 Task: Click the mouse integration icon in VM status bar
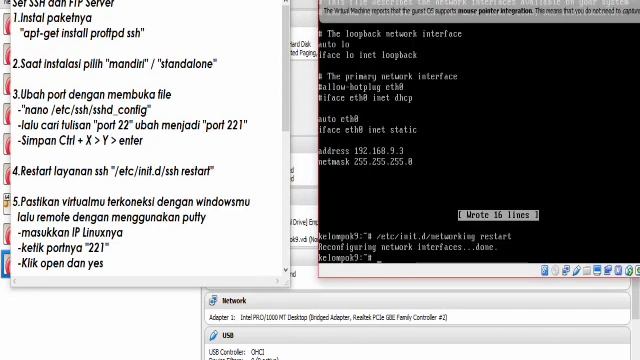pyautogui.click(x=618, y=270)
